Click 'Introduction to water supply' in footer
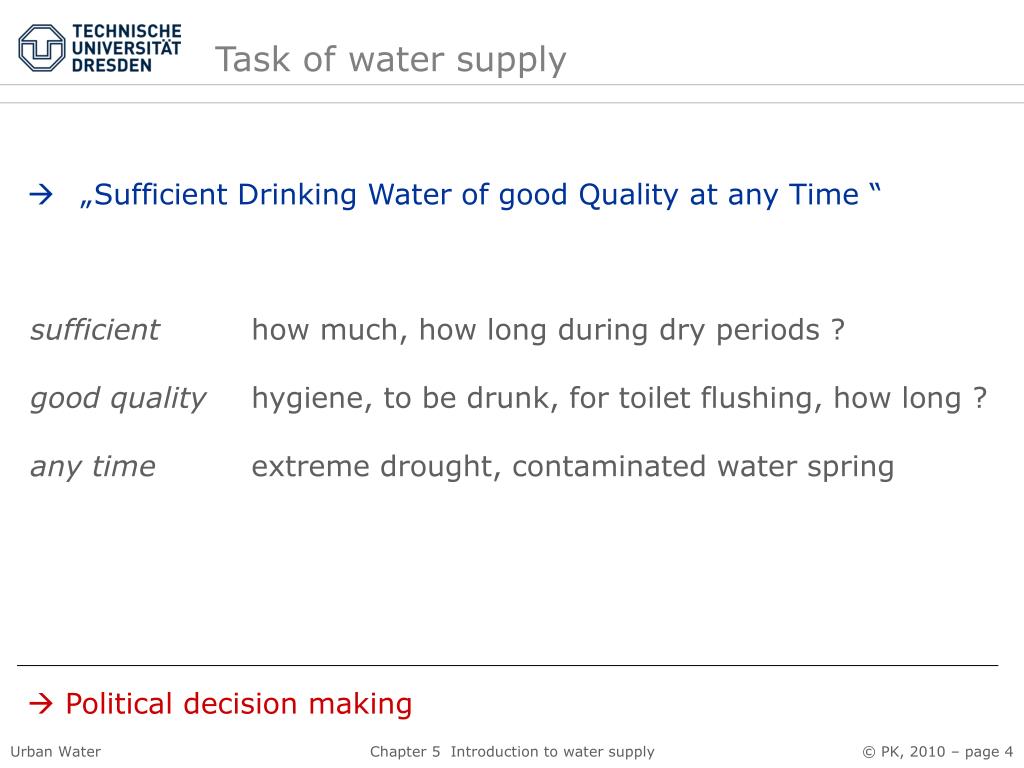Viewport: 1024px width, 768px height. point(552,752)
